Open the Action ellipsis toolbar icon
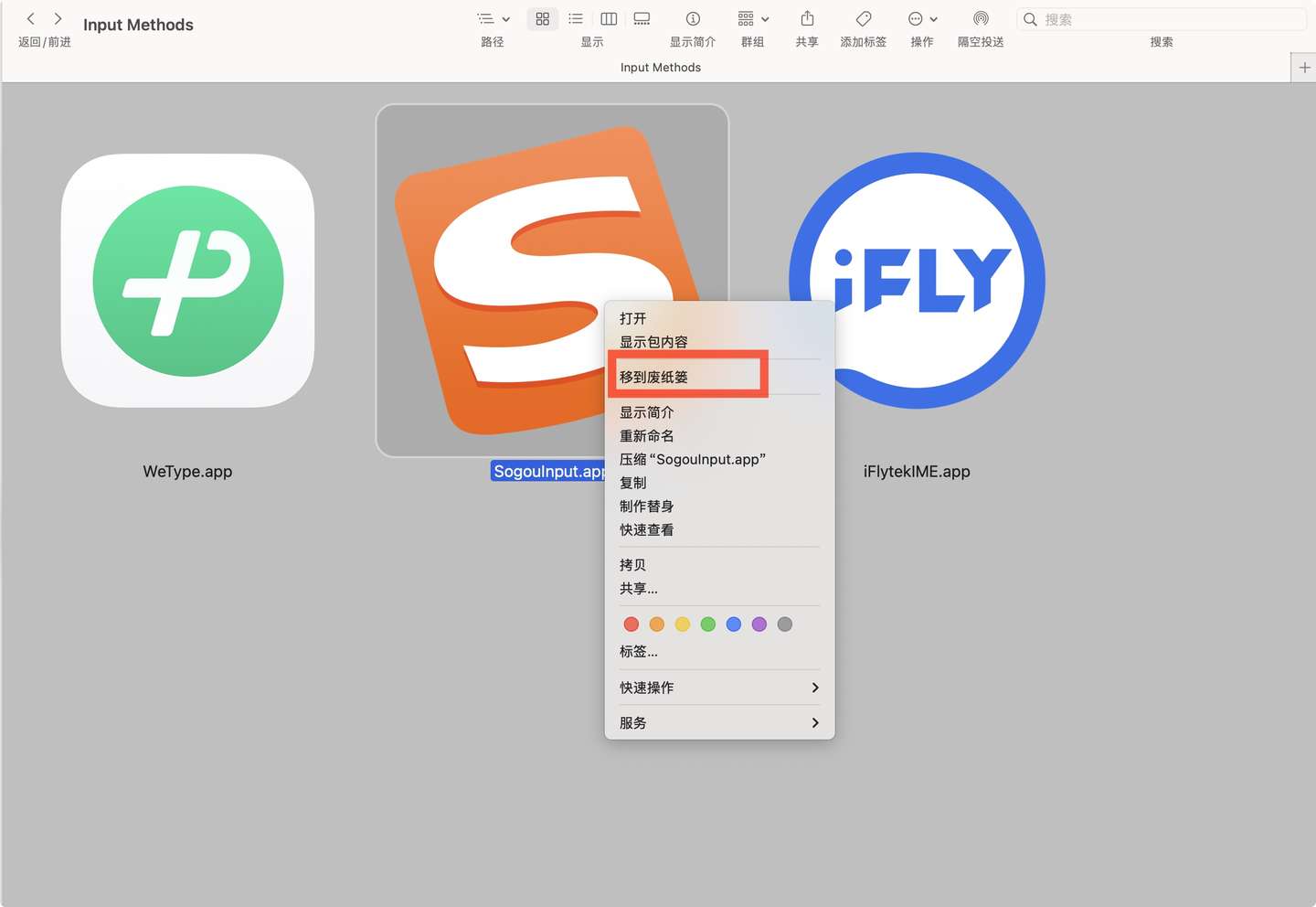Viewport: 1316px width, 907px height. tap(915, 18)
